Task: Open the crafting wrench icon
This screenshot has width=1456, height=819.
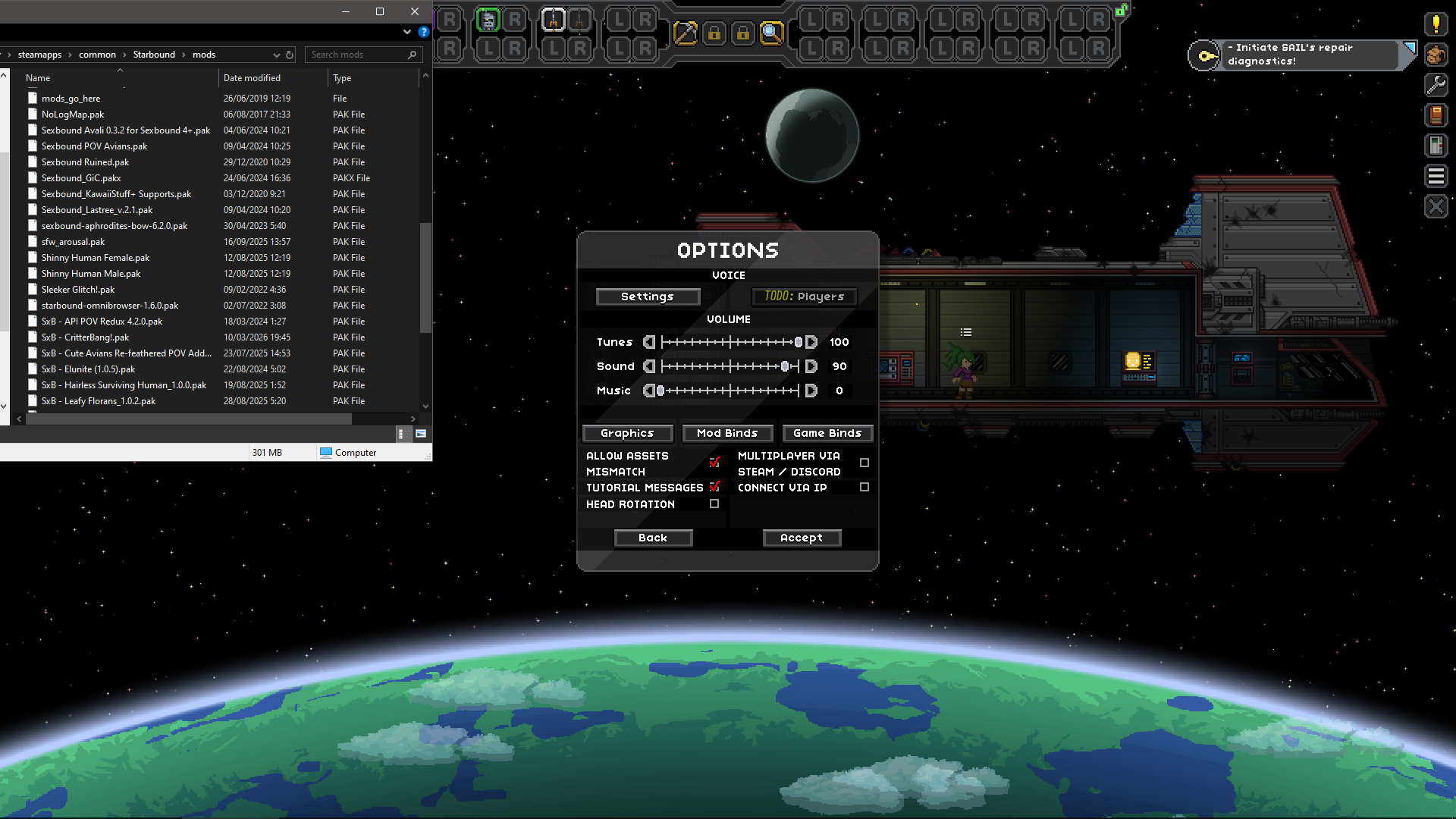Action: (x=1436, y=85)
